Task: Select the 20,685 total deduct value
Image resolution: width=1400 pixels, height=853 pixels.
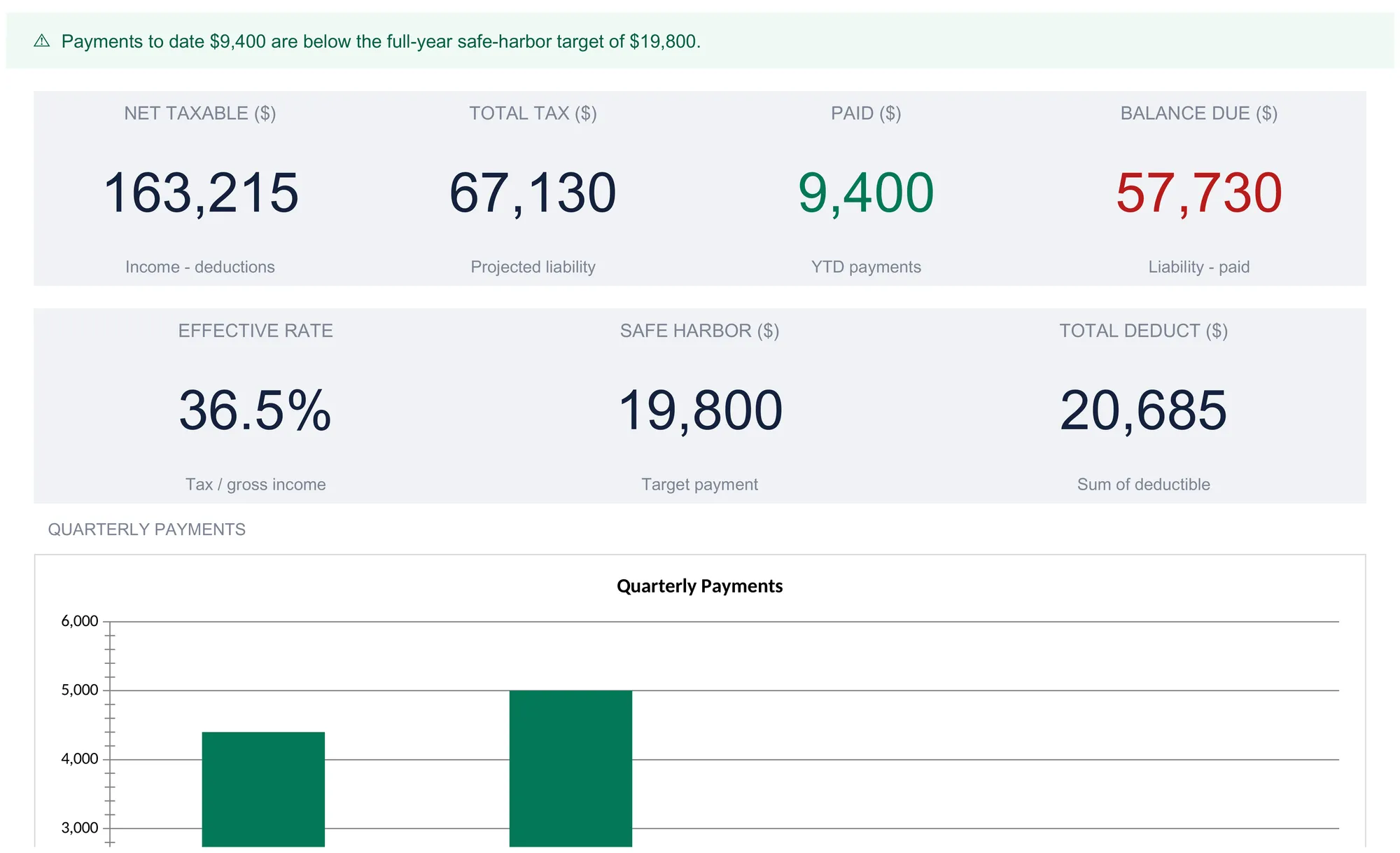Action: click(1144, 410)
